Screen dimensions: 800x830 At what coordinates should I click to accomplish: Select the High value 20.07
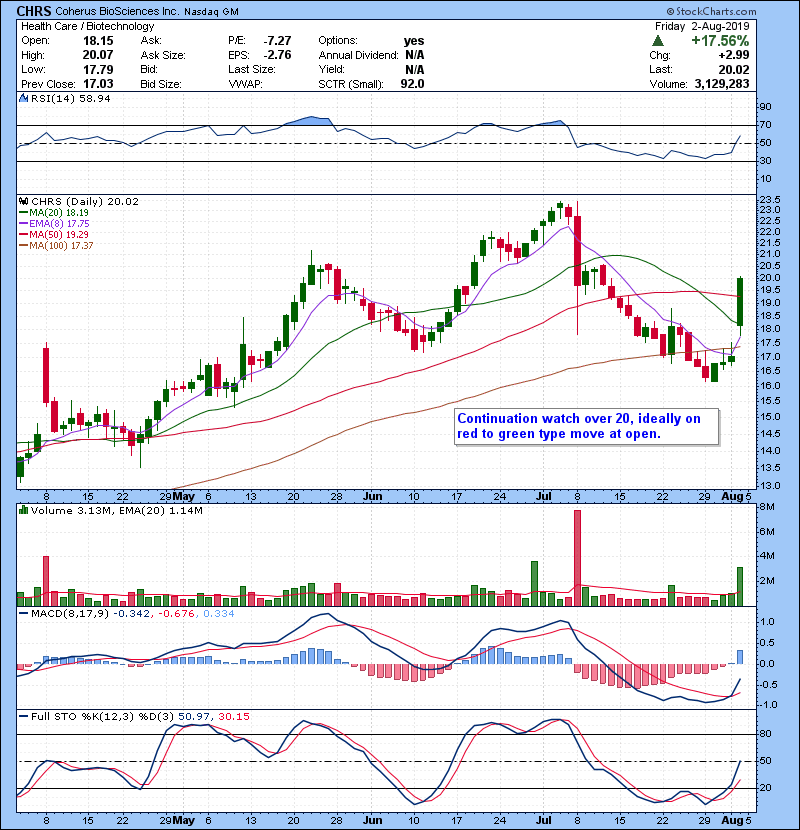point(98,55)
